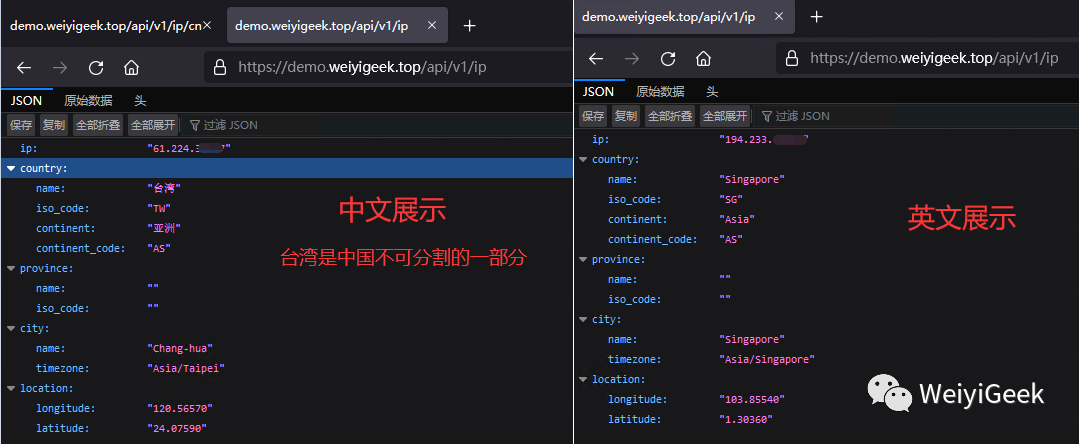Image resolution: width=1079 pixels, height=444 pixels.
Task: Switch to the 头 tab in the right viewer
Action: tap(712, 91)
